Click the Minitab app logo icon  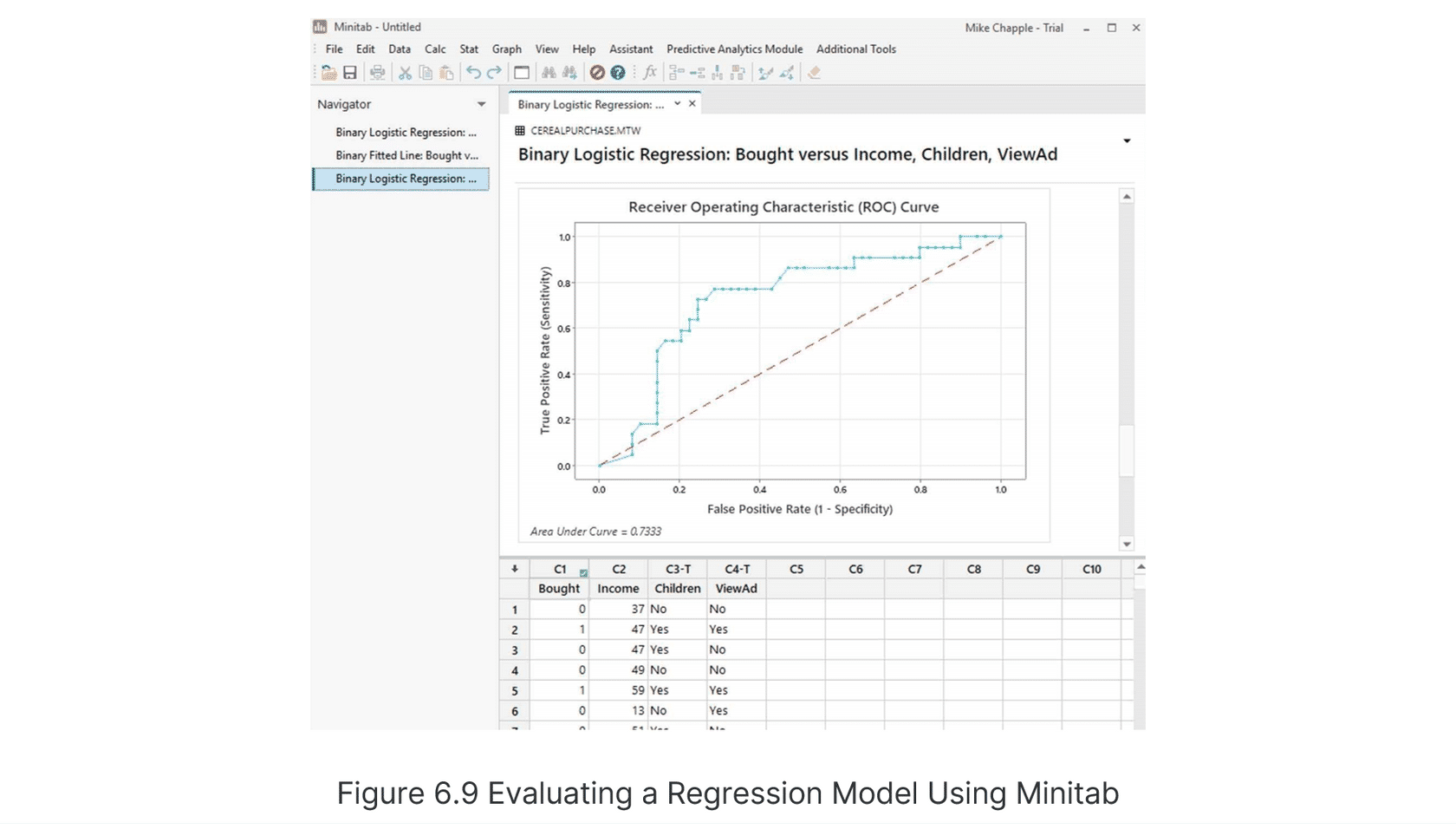point(320,27)
